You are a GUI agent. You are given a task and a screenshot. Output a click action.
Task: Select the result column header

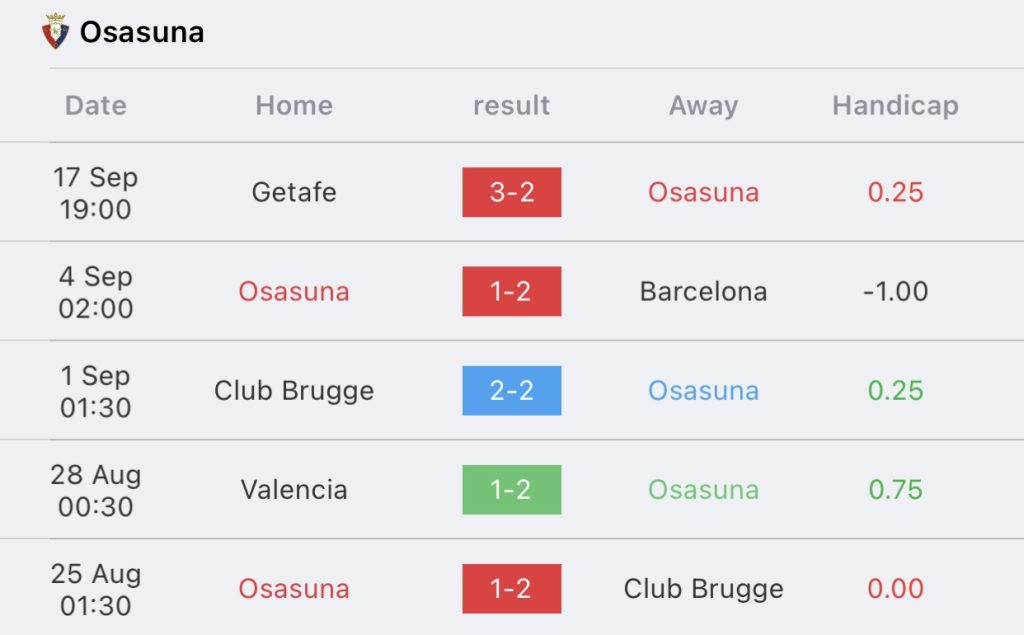(x=511, y=105)
